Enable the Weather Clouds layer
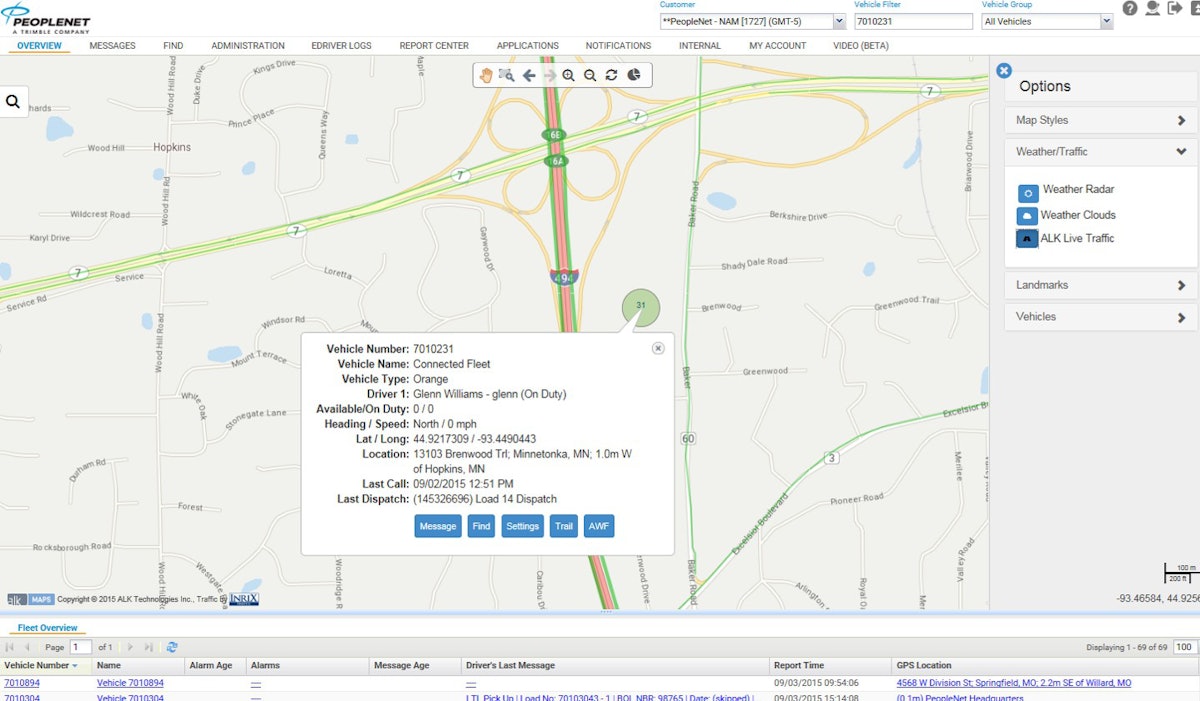 pyautogui.click(x=1027, y=214)
